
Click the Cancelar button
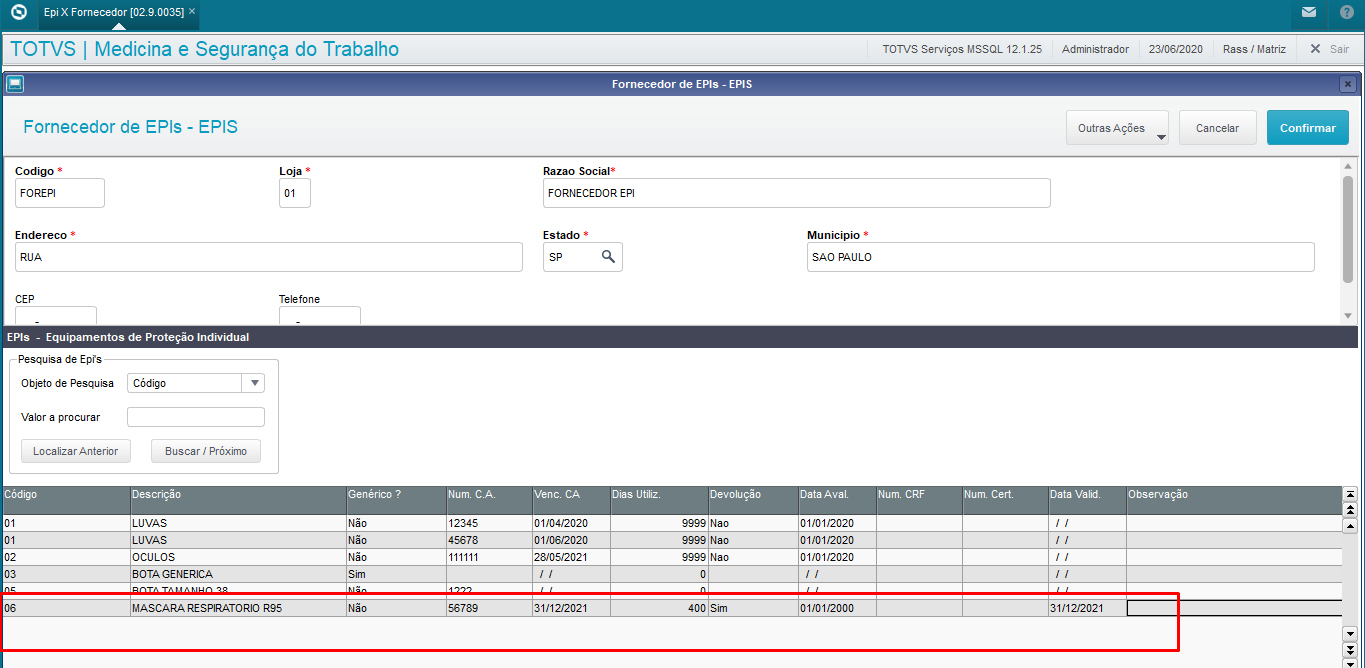[1217, 128]
